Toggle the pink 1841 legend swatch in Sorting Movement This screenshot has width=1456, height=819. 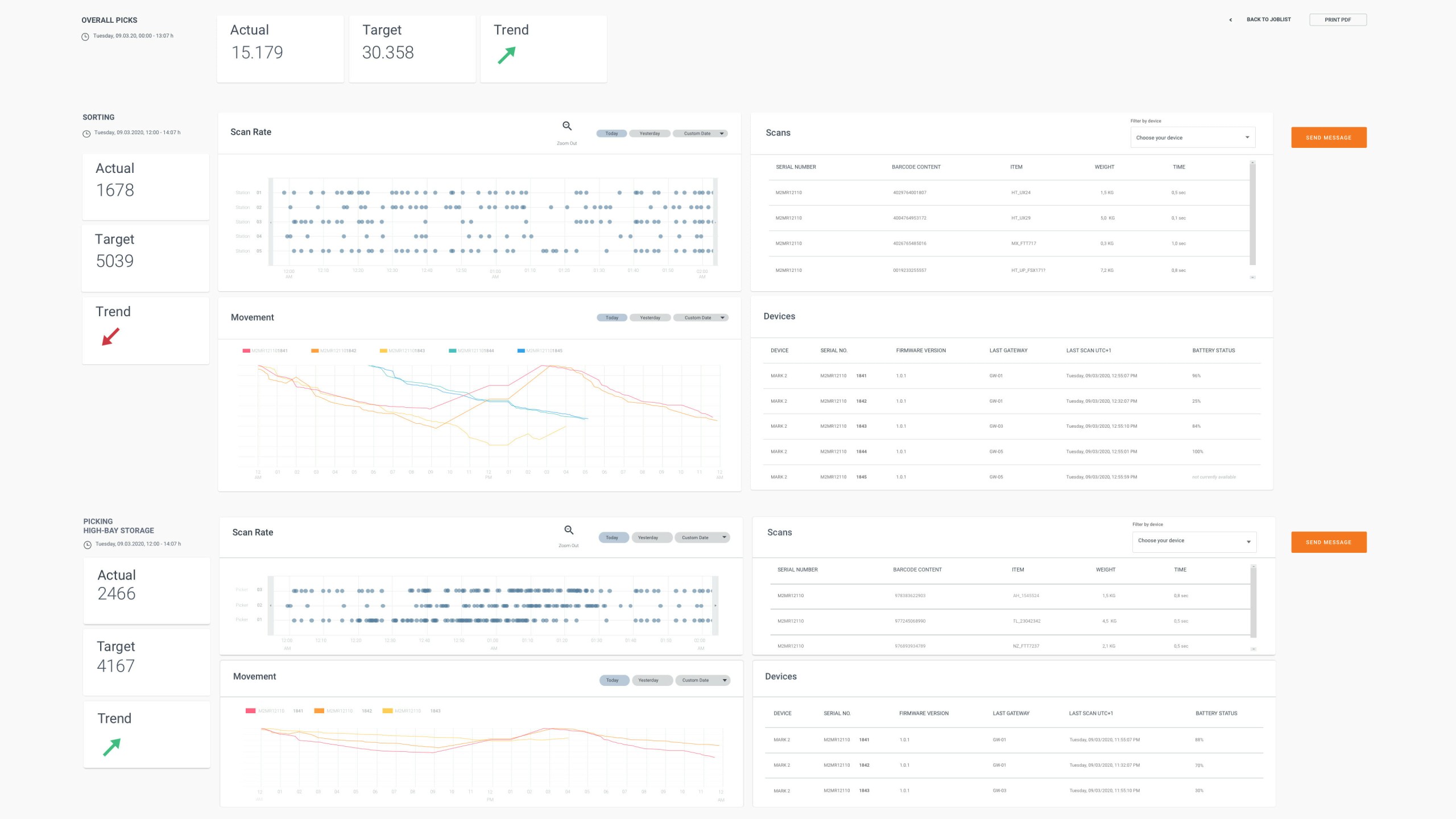246,351
